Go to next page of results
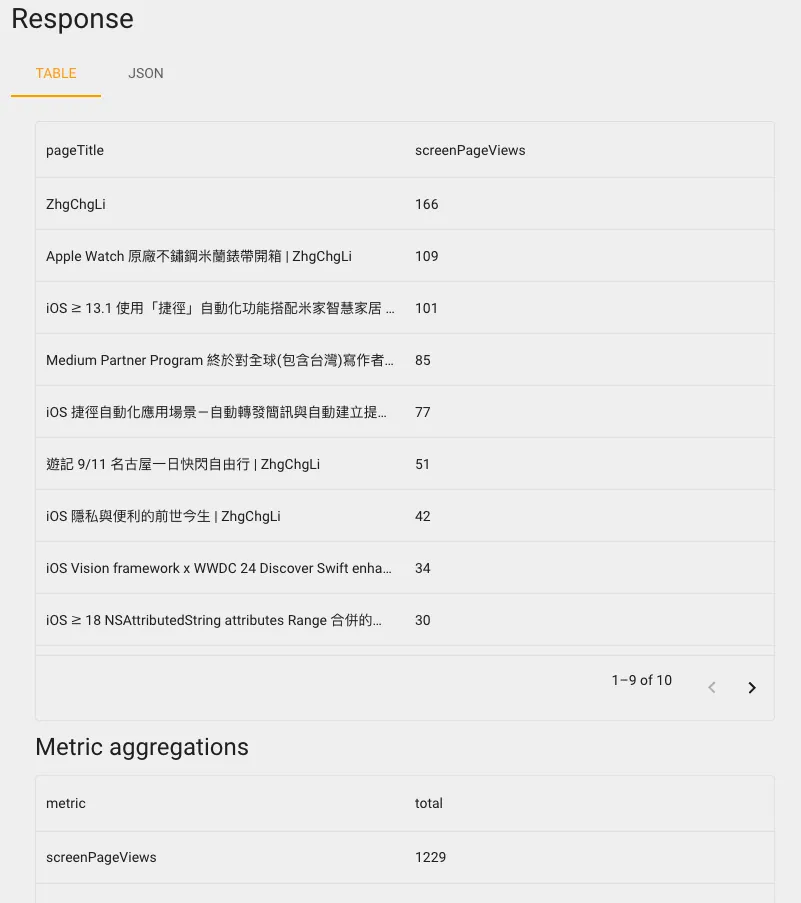The image size is (801, 903). pos(752,687)
